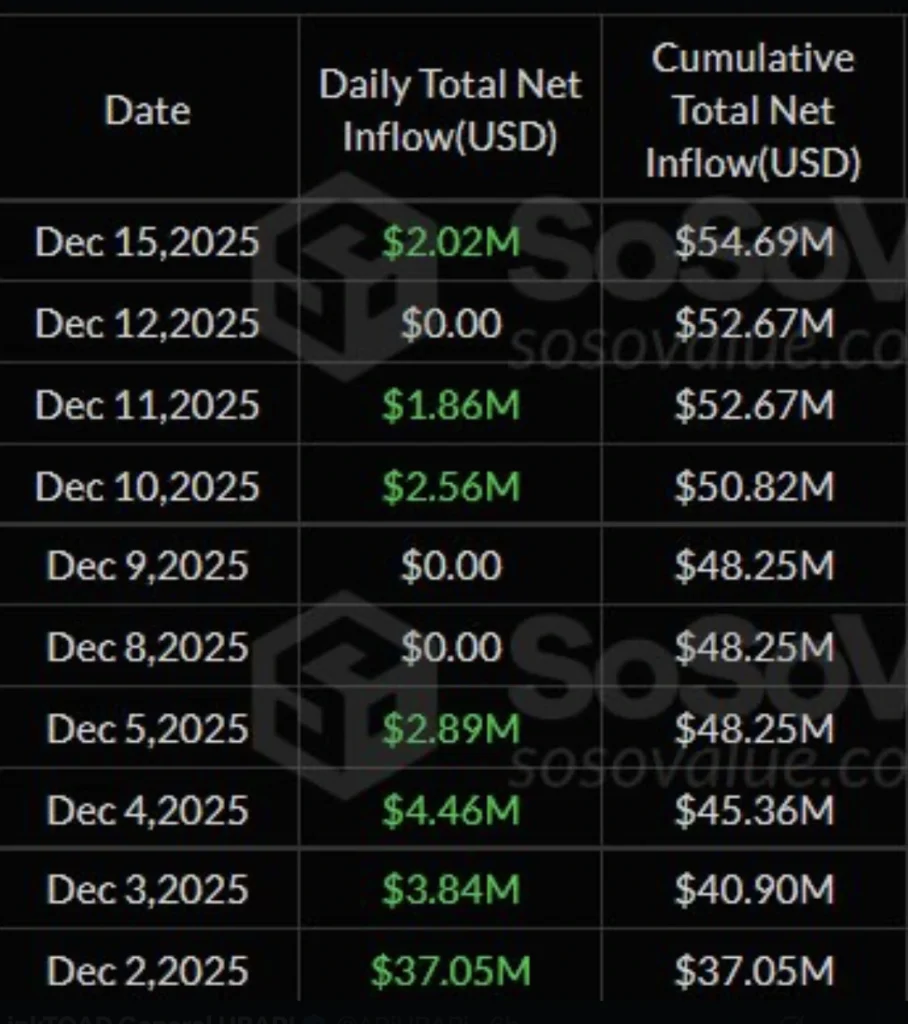Select the Dec 2,2025 date cell
This screenshot has height=1024, width=908.
pos(147,971)
